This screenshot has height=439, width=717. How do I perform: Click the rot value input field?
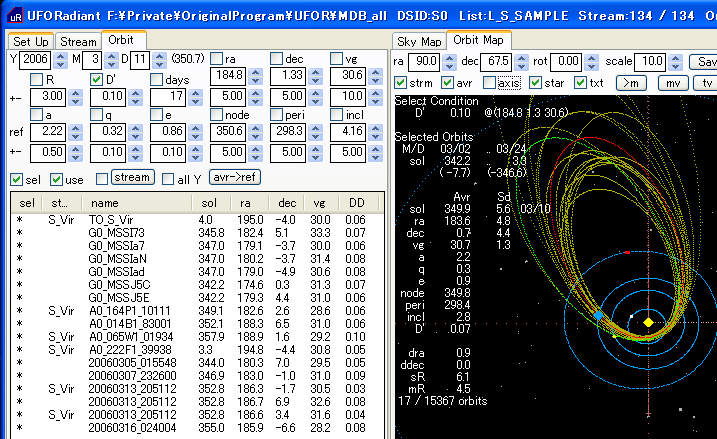(568, 61)
